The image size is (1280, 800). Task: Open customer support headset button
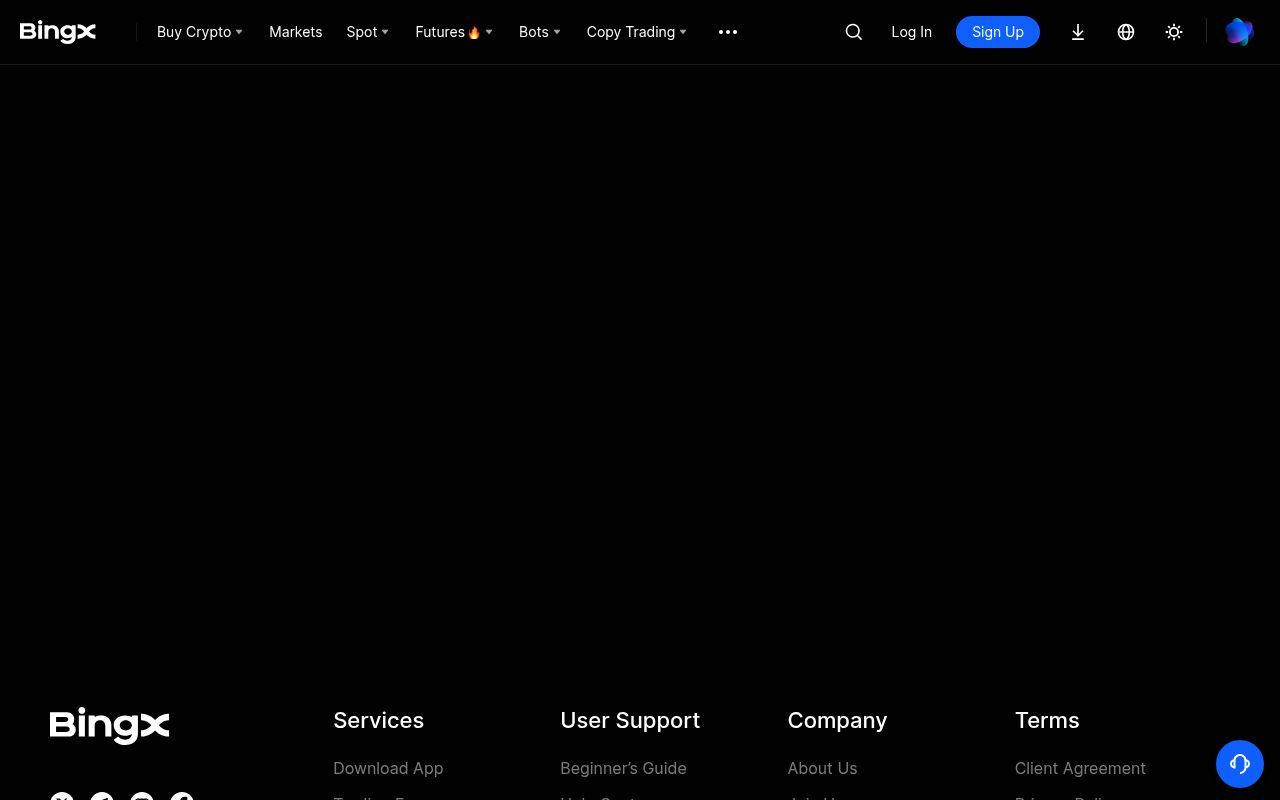(1240, 764)
